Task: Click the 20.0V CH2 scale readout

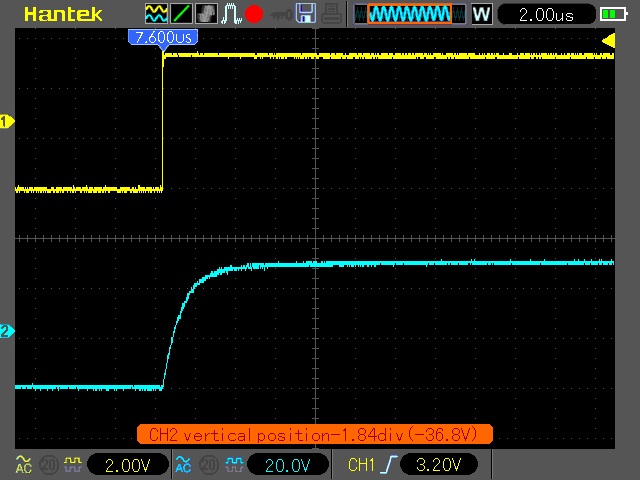Action: point(288,465)
